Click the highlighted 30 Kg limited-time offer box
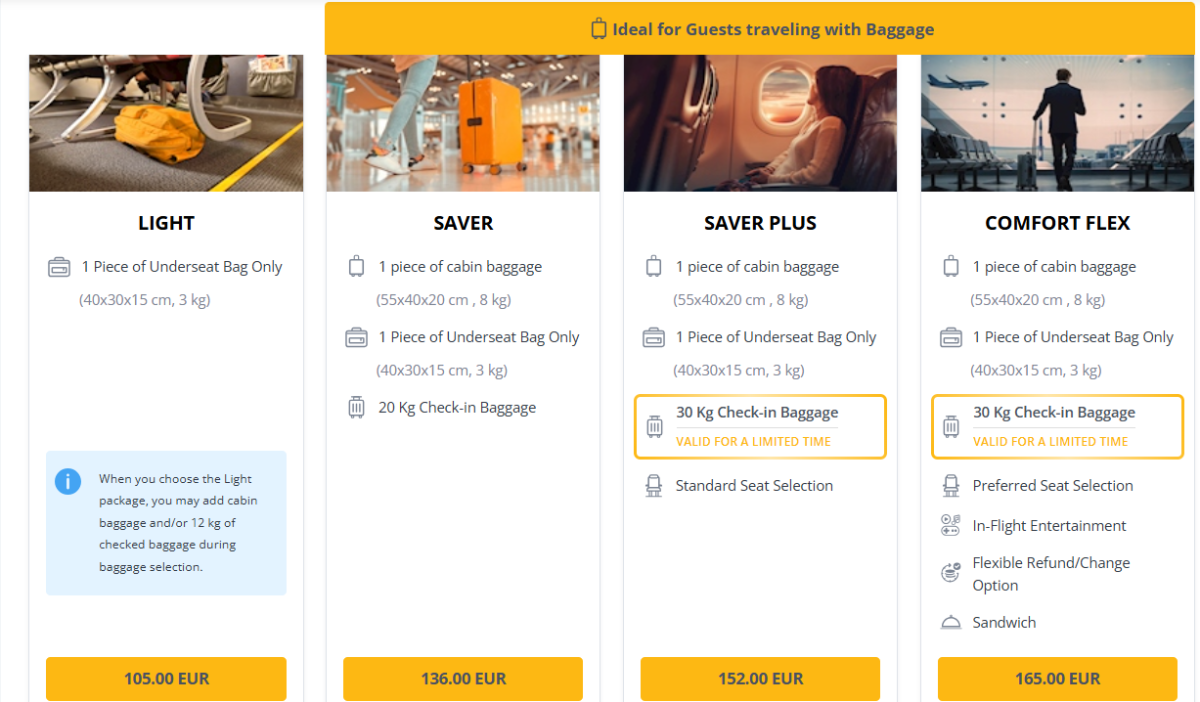This screenshot has width=1200, height=702. [760, 426]
